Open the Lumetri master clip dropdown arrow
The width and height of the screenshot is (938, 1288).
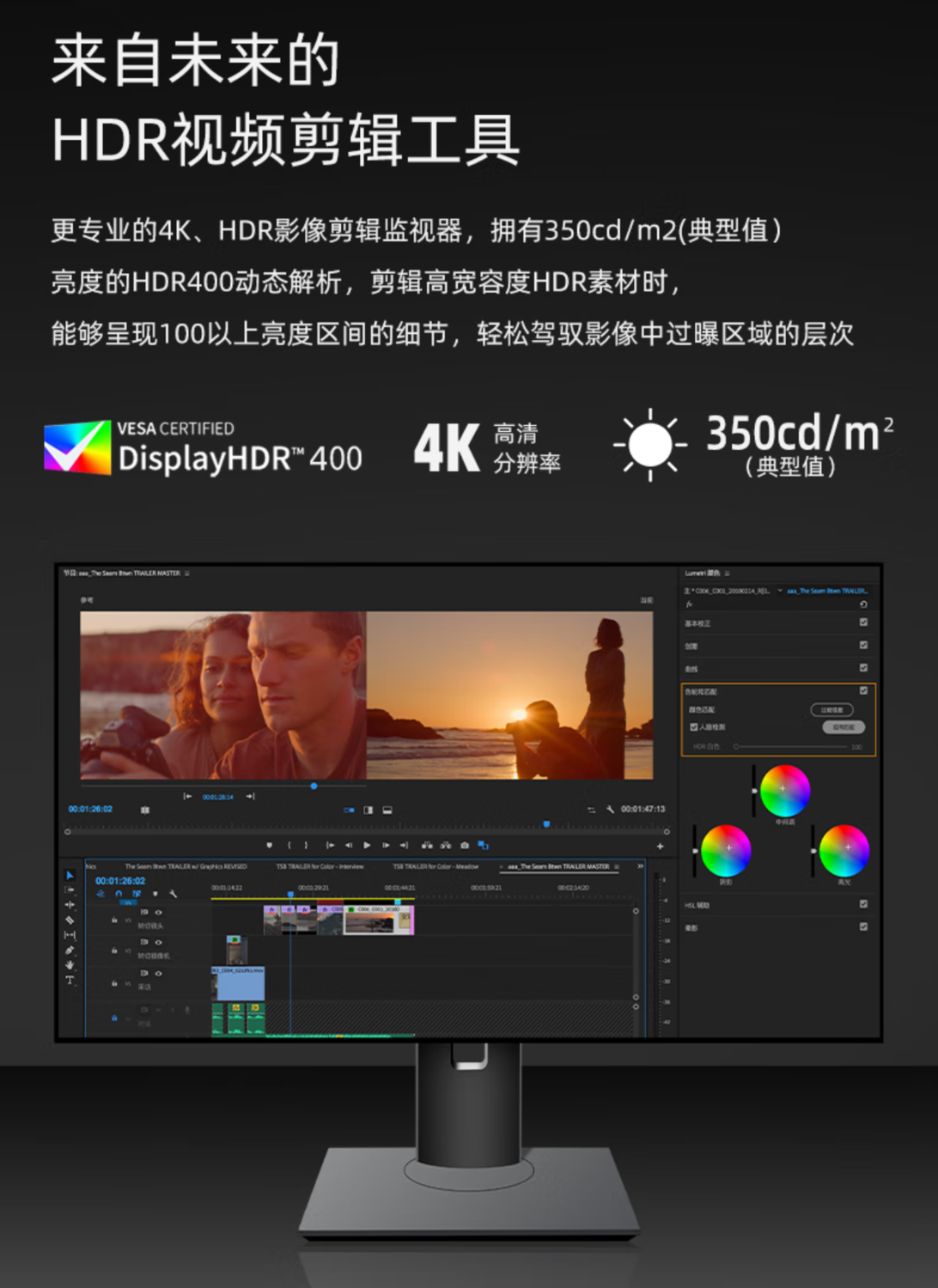click(x=780, y=591)
